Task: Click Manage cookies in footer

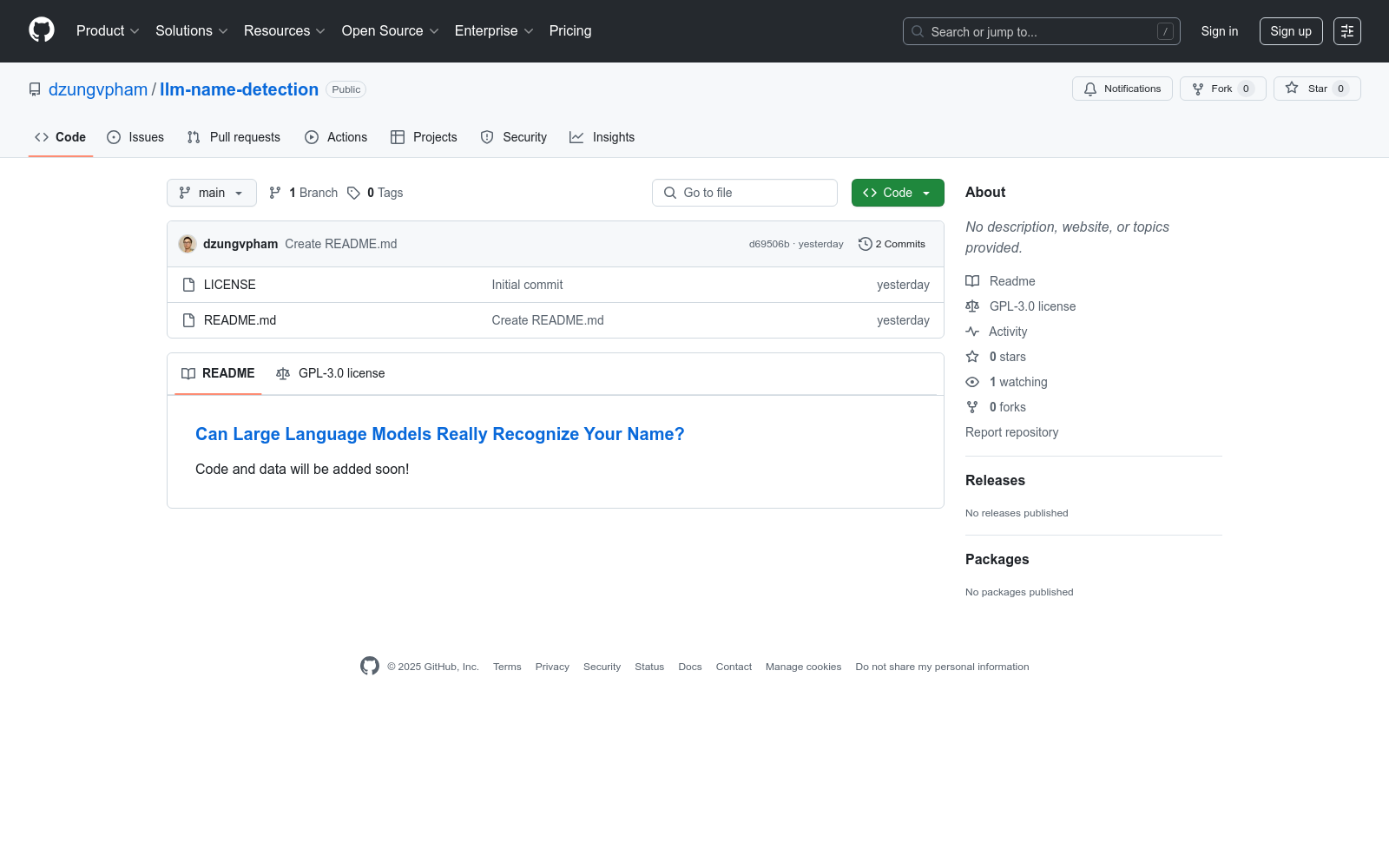Action: 803,667
